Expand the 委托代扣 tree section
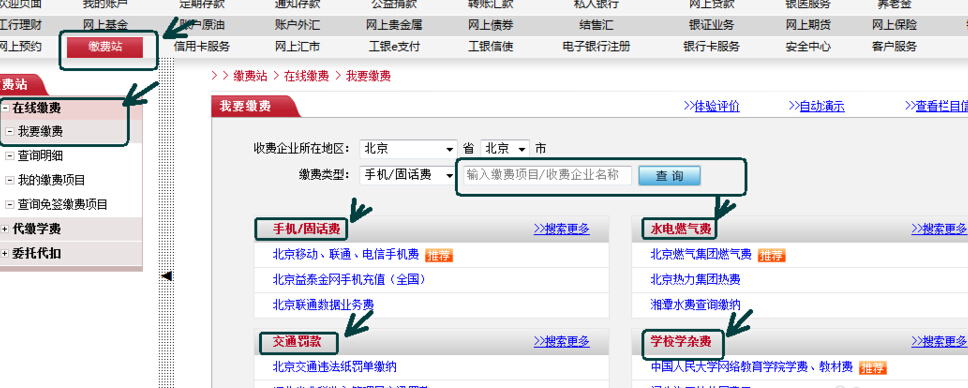The height and width of the screenshot is (388, 968). 5,254
